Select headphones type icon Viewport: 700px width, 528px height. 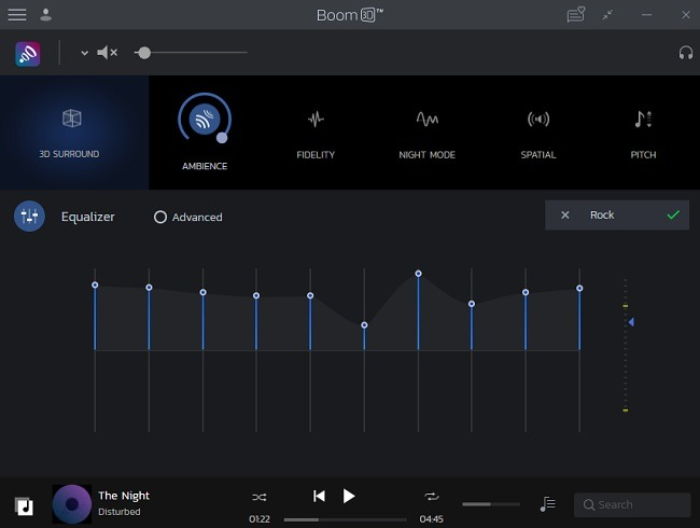pos(686,53)
